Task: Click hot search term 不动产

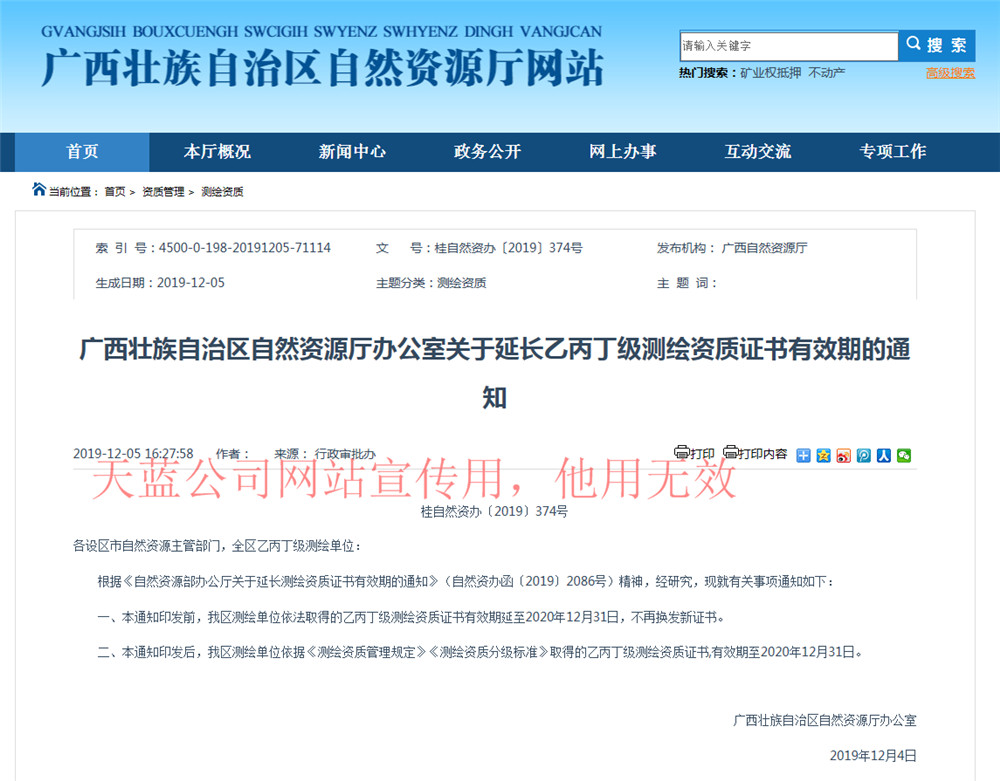Action: tap(826, 73)
